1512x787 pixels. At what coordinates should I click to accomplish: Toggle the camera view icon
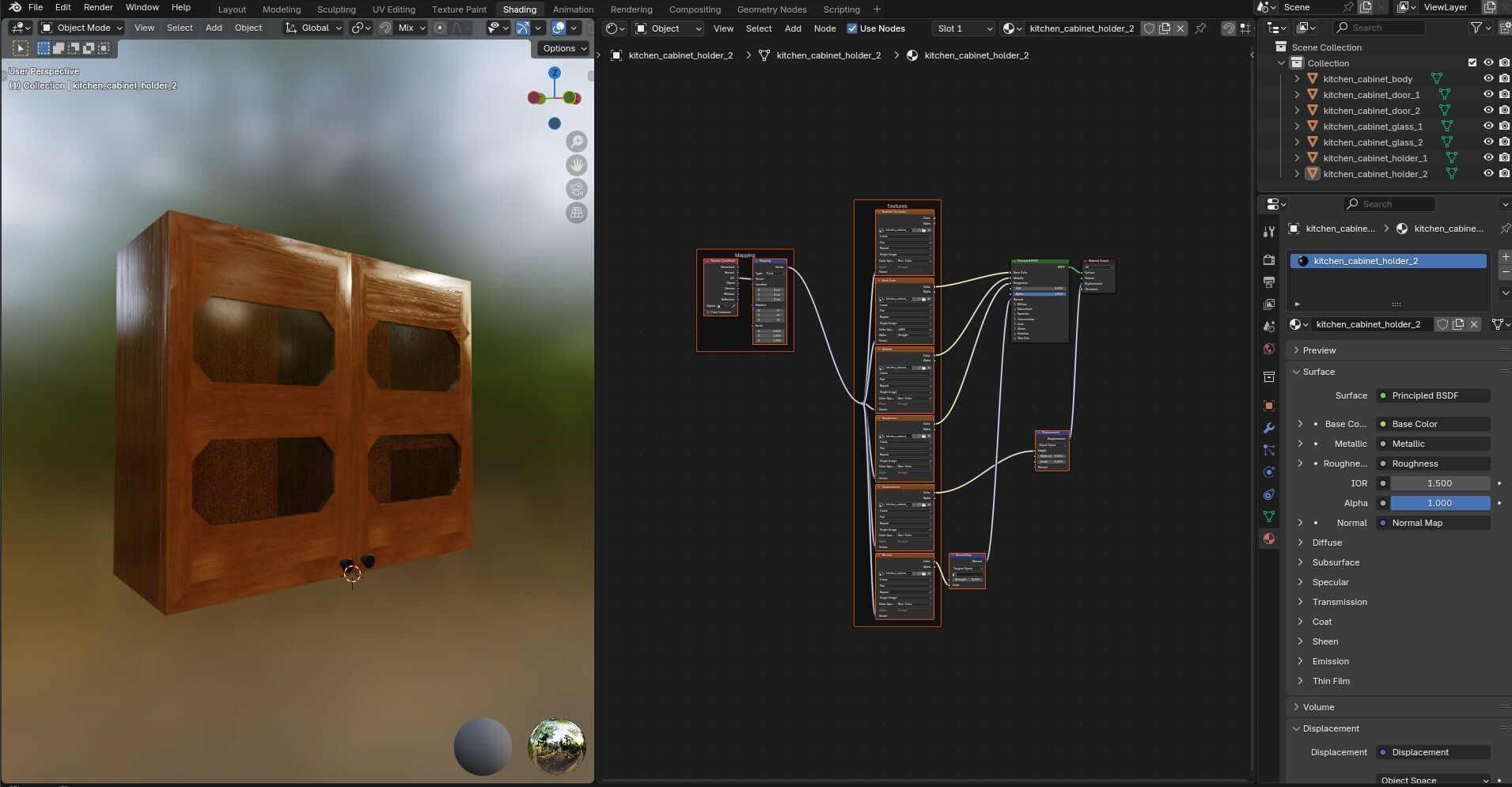(x=577, y=189)
